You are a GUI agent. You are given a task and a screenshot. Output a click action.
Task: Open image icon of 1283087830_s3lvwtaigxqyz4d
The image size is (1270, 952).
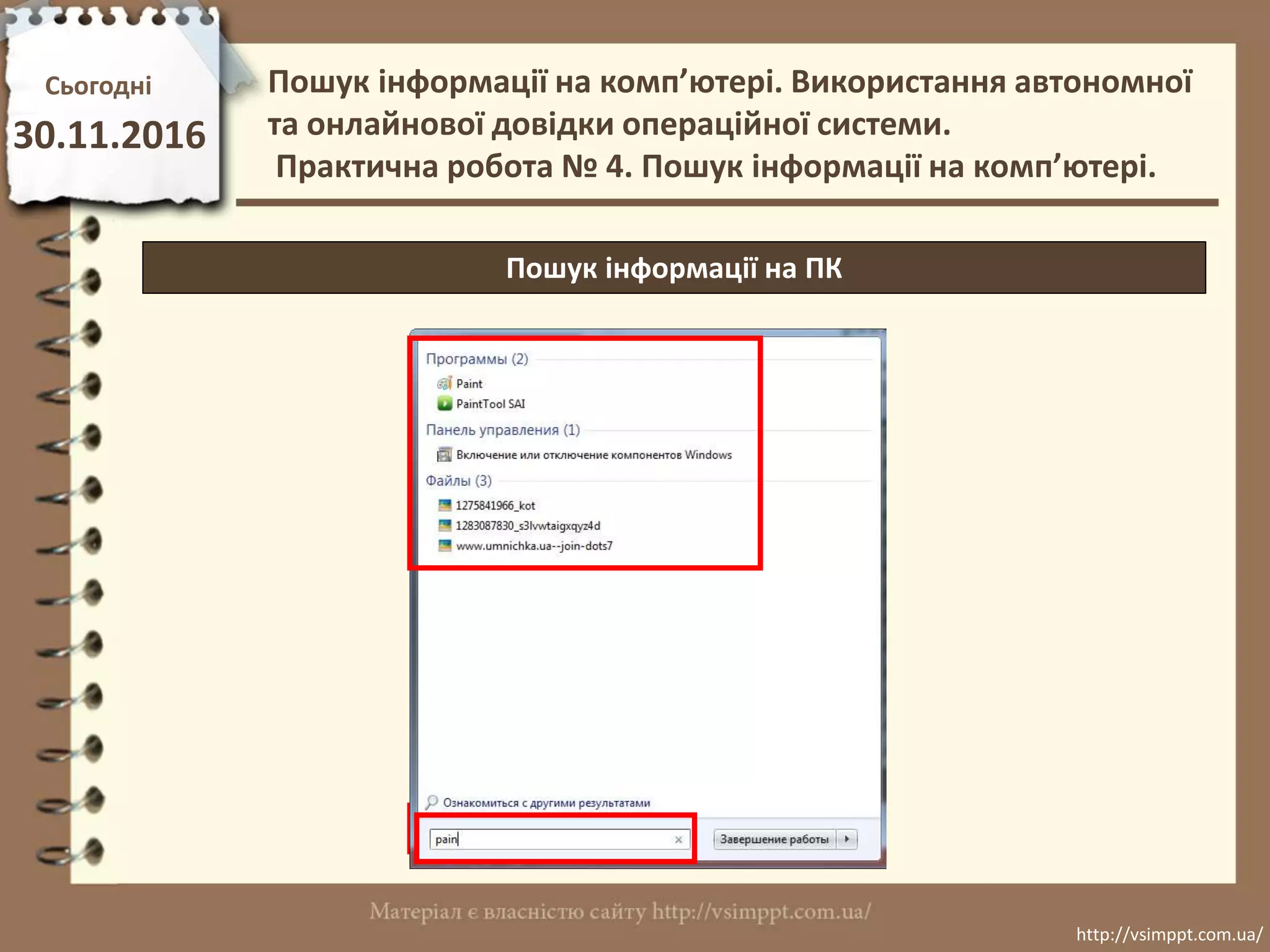tap(445, 526)
